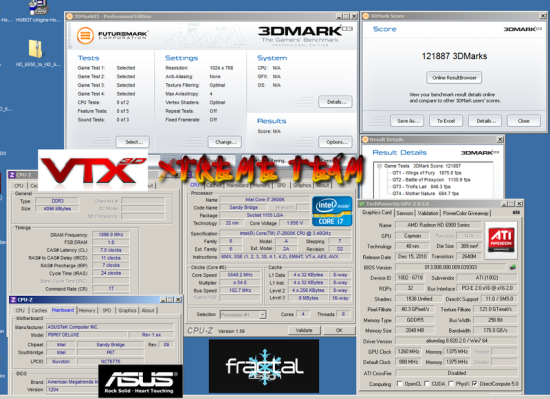This screenshot has width=550, height=399.
Task: Click the GPU Clock 1260 MHz field
Action: (x=408, y=351)
